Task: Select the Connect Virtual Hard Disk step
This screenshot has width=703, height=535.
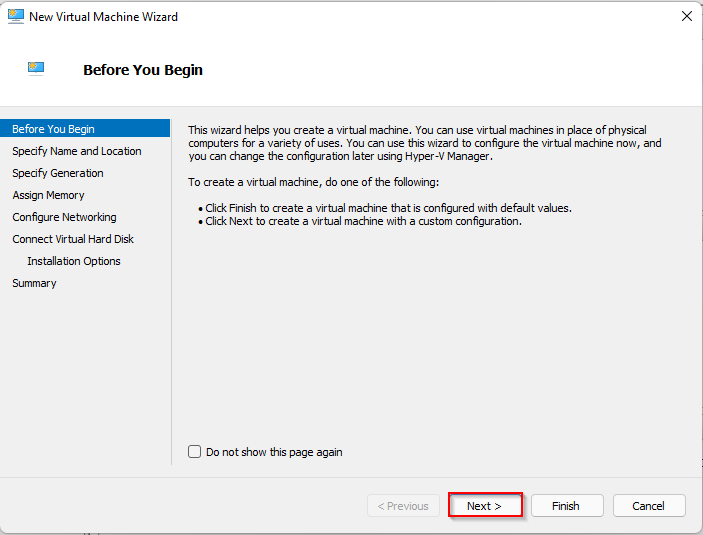Action: tap(73, 239)
